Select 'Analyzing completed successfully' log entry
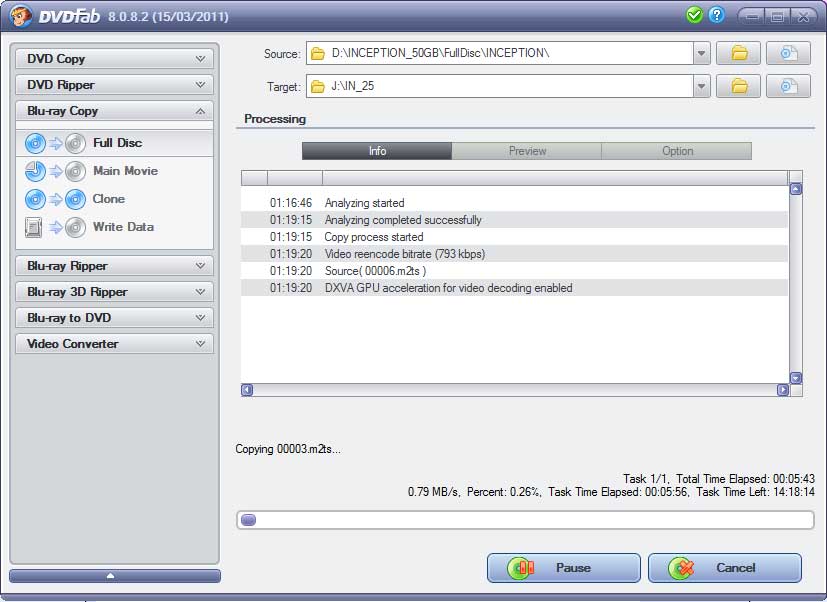 [514, 220]
